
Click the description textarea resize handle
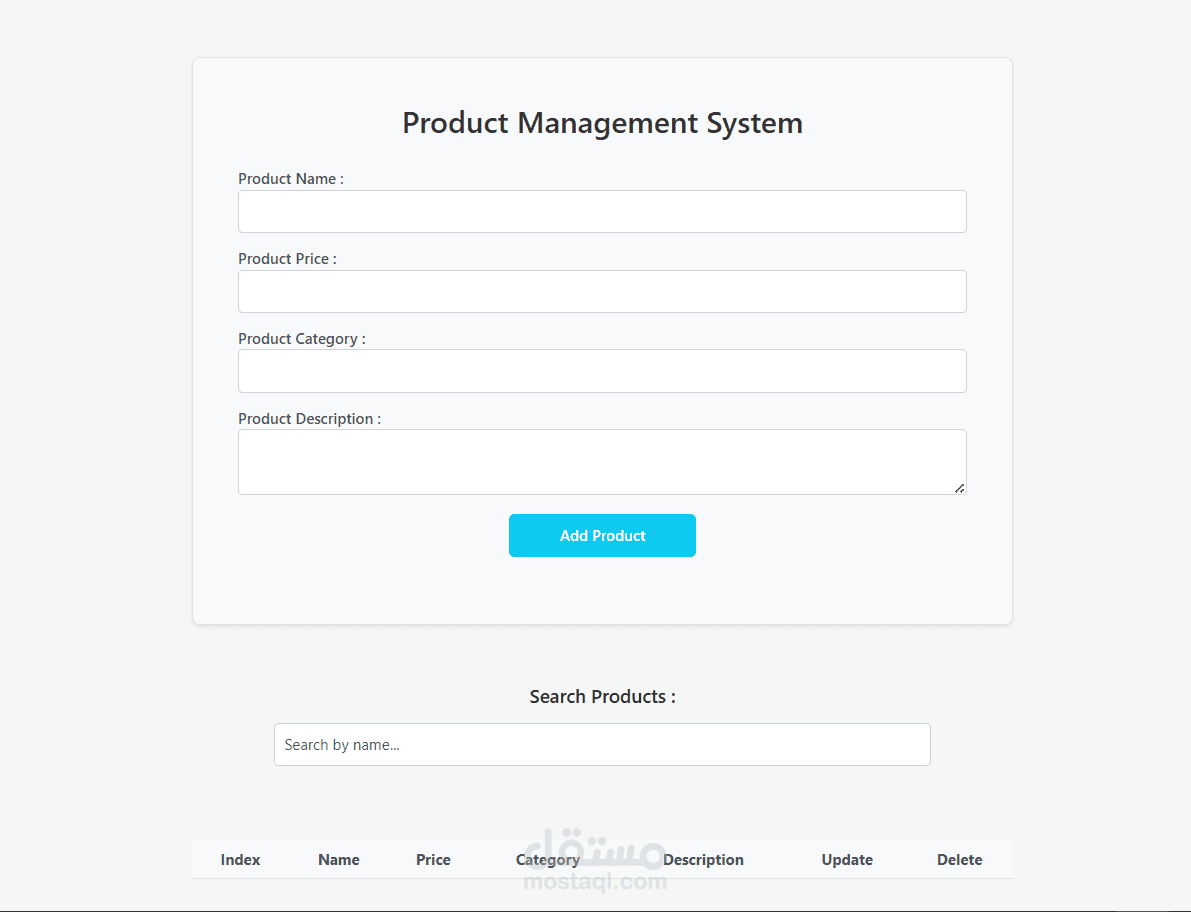click(x=961, y=489)
